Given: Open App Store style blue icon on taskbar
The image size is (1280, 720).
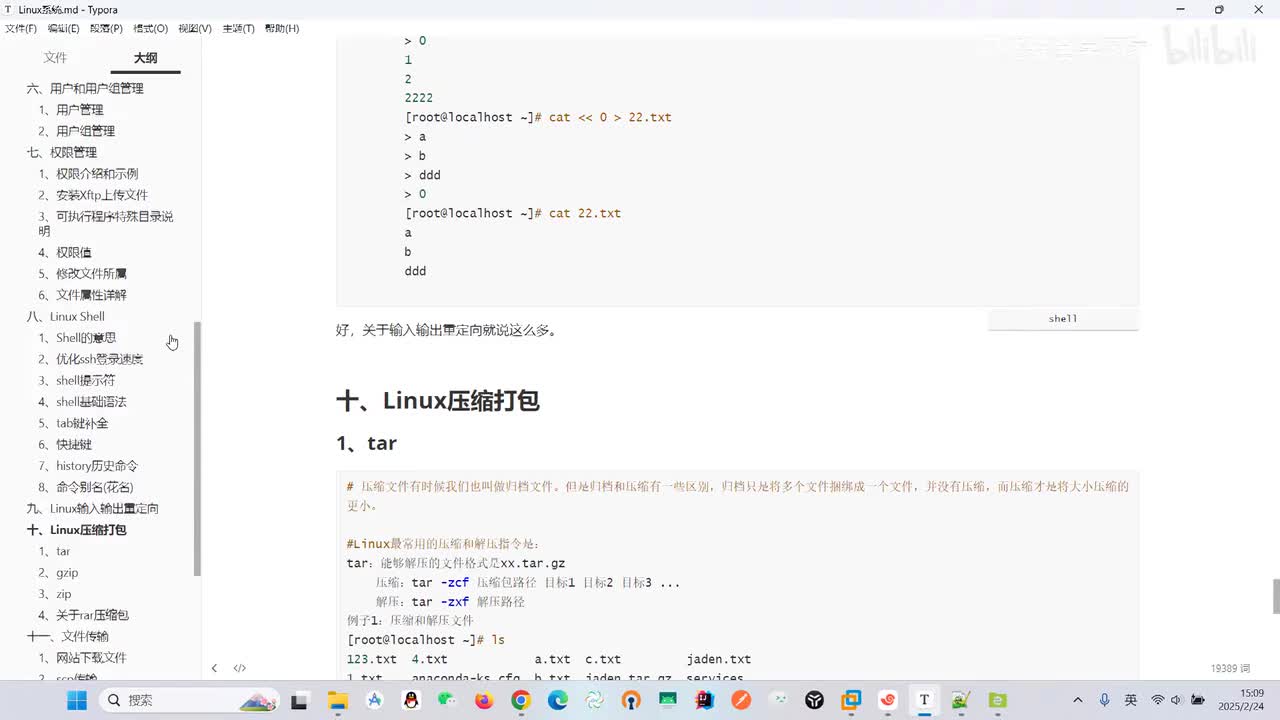Looking at the screenshot, I should (x=374, y=700).
